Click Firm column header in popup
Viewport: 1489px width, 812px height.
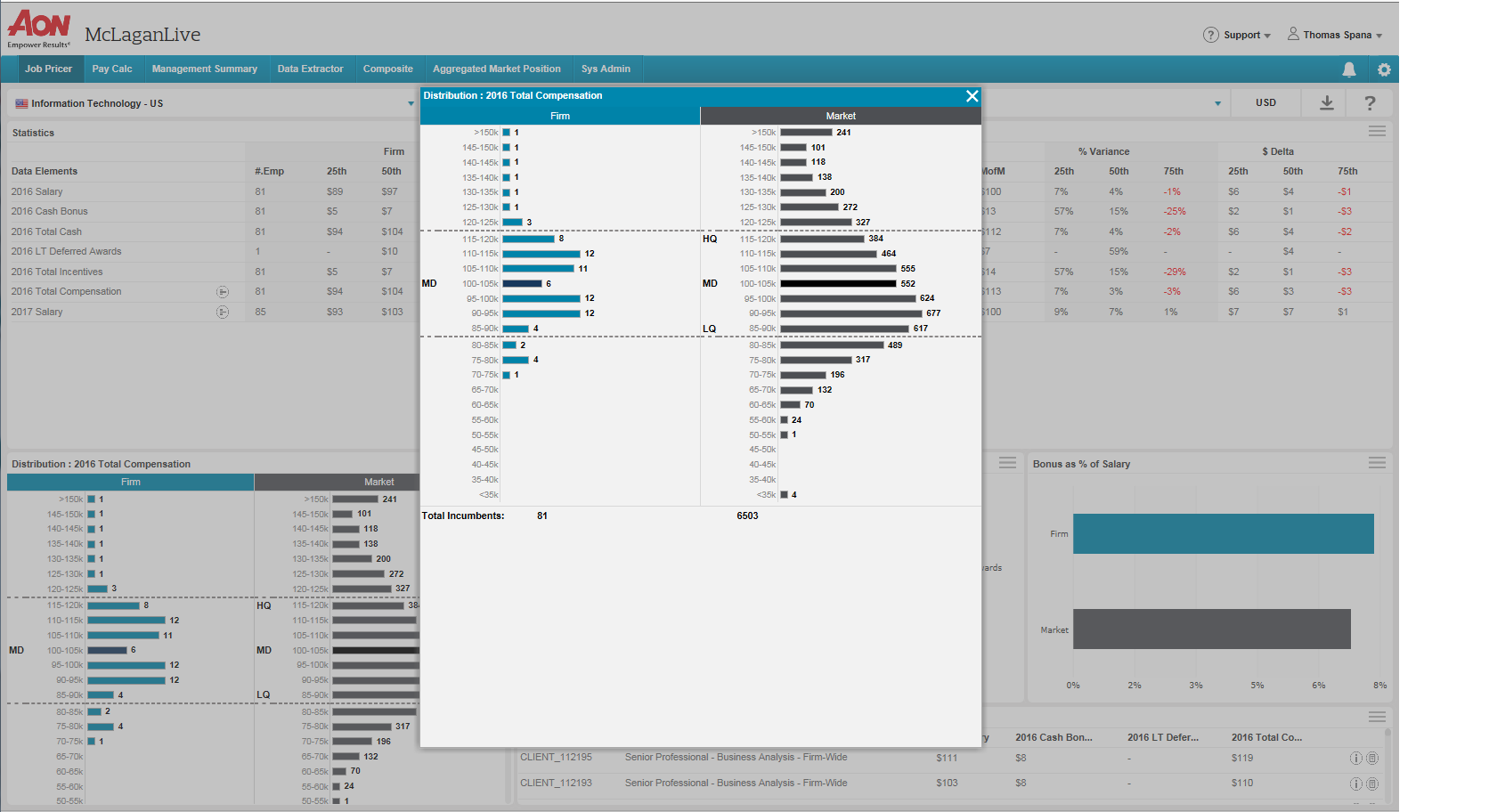(560, 116)
